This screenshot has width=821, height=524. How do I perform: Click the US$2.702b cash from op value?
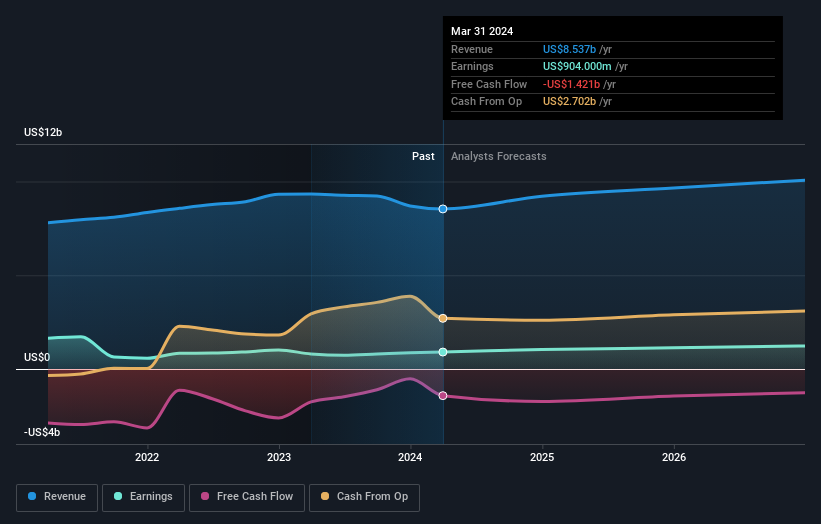point(569,102)
